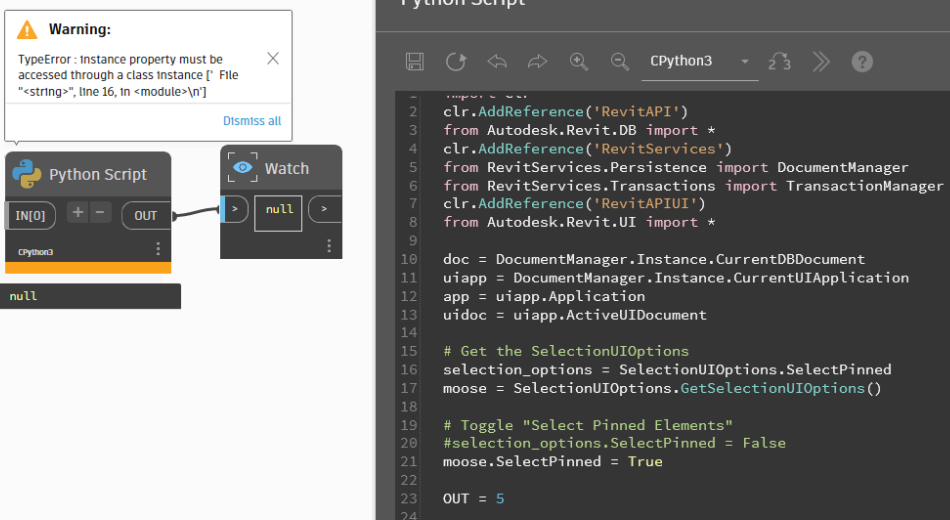Add an input port with the plus button
950x520 pixels.
78,212
